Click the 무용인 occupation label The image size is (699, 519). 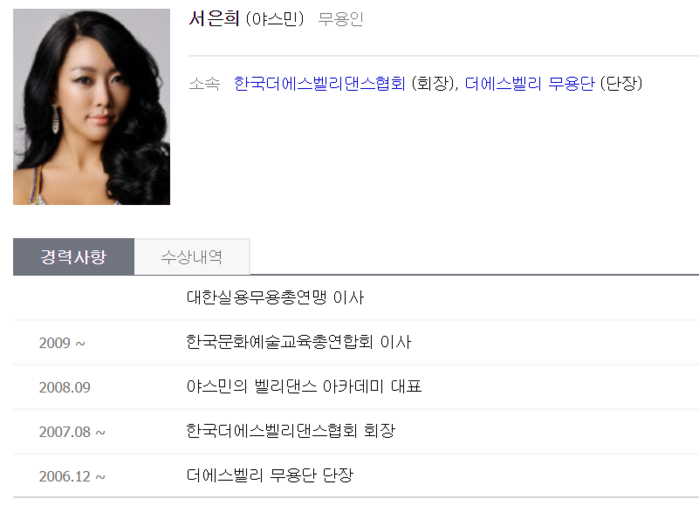341,19
